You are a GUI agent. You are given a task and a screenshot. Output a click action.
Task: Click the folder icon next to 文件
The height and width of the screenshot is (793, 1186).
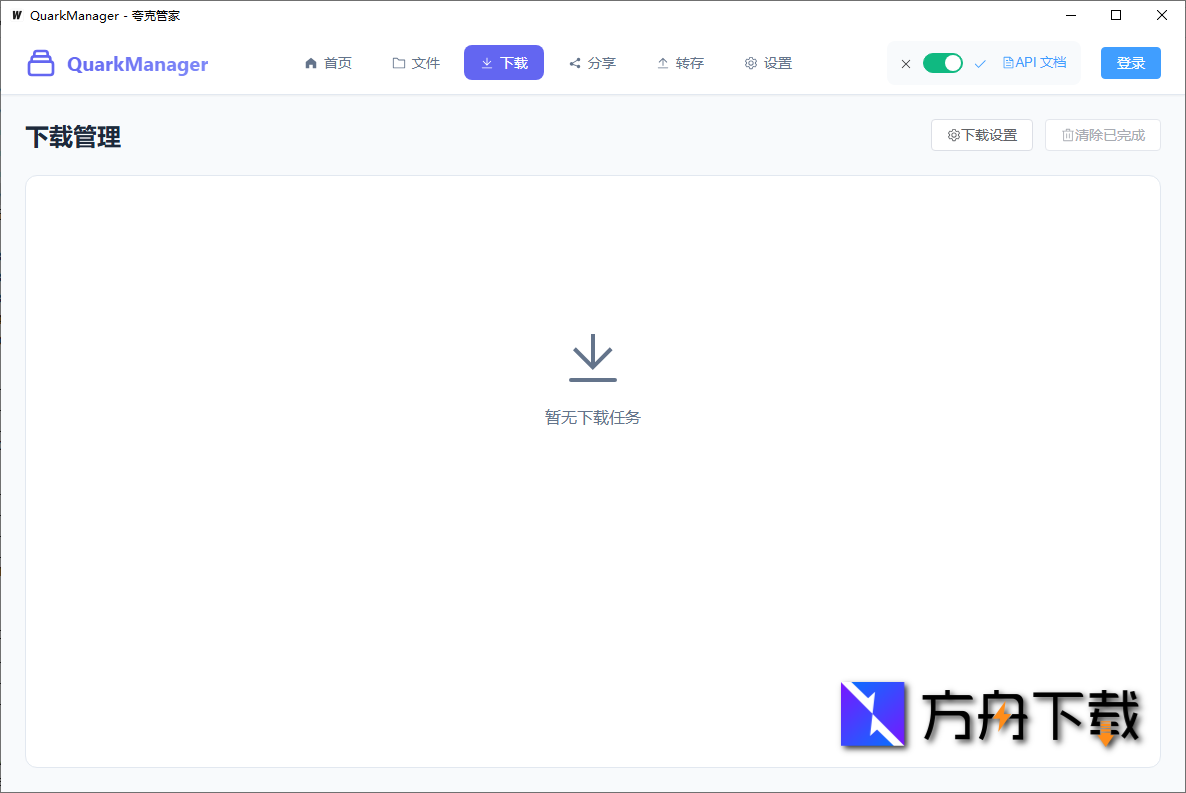[x=397, y=62]
